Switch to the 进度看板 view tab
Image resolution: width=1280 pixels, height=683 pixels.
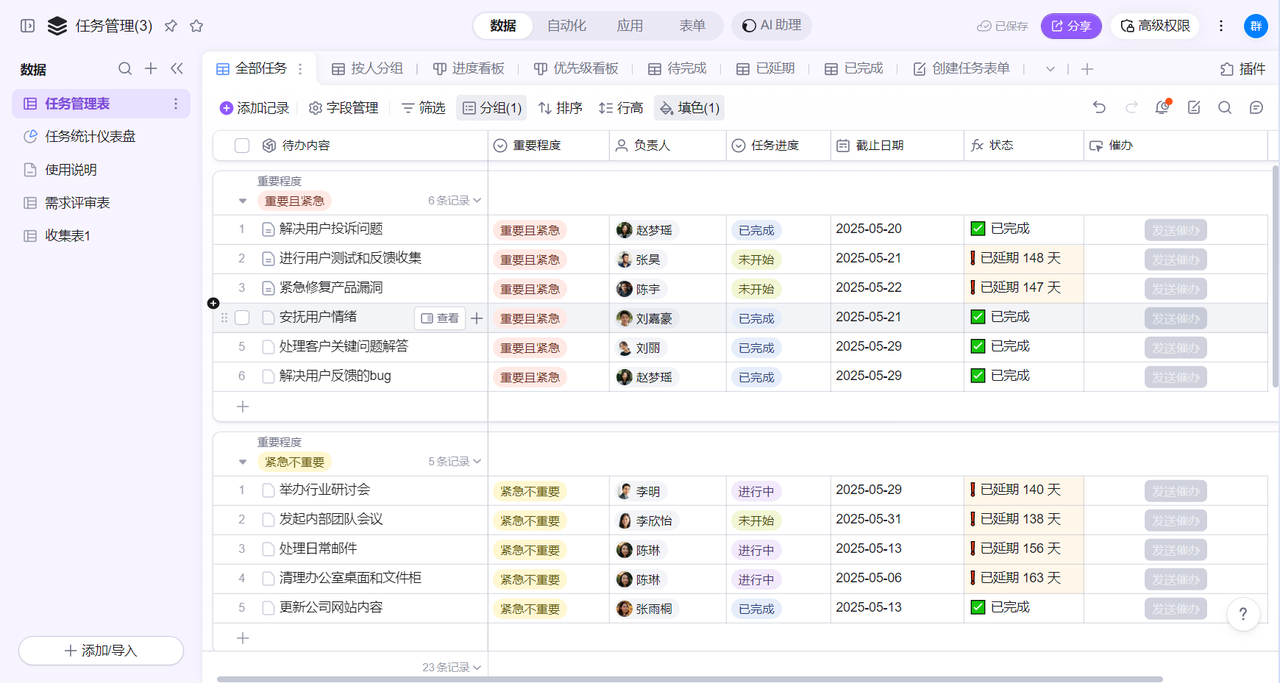click(468, 69)
